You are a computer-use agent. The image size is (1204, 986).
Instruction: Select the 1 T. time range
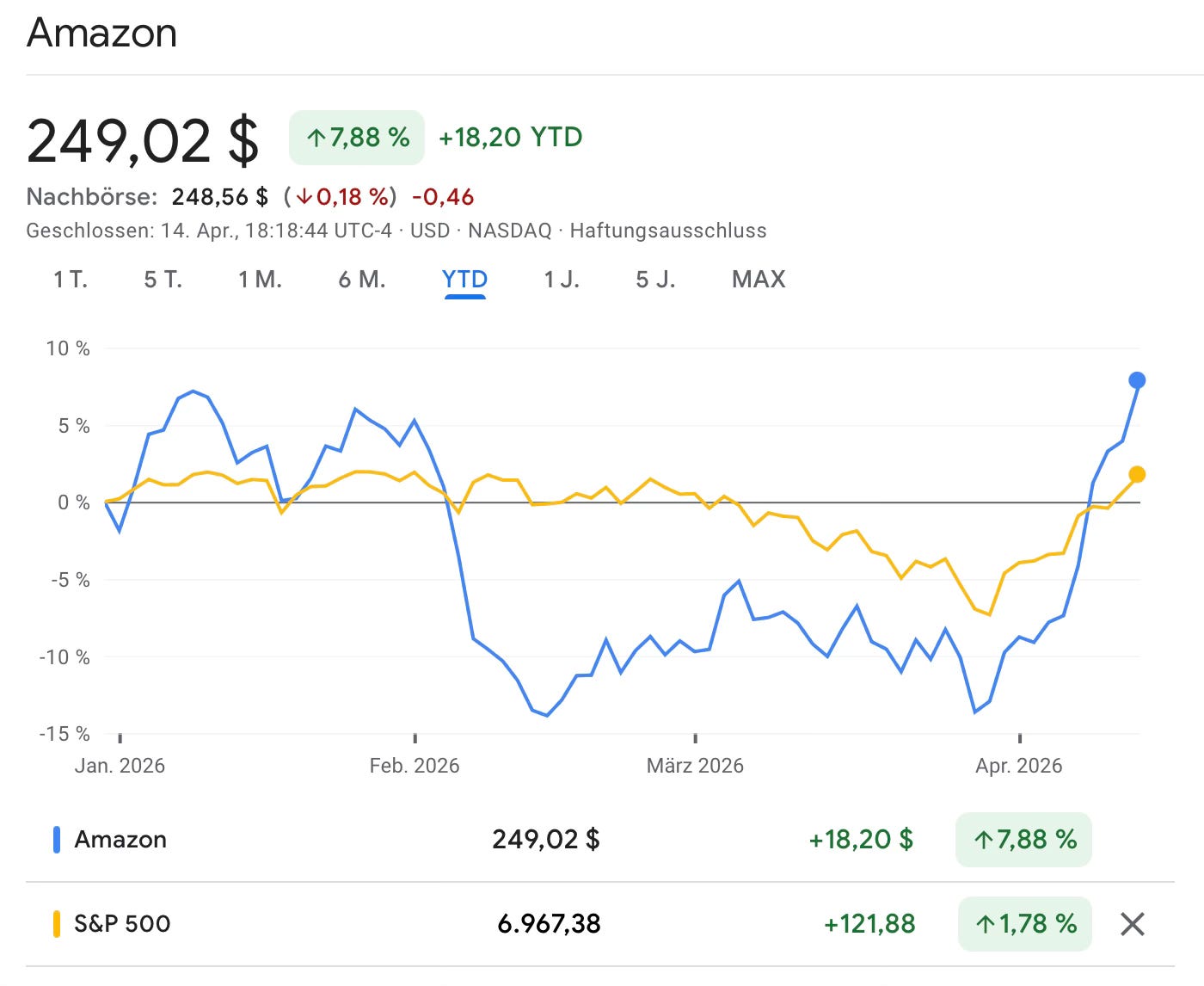pyautogui.click(x=71, y=280)
